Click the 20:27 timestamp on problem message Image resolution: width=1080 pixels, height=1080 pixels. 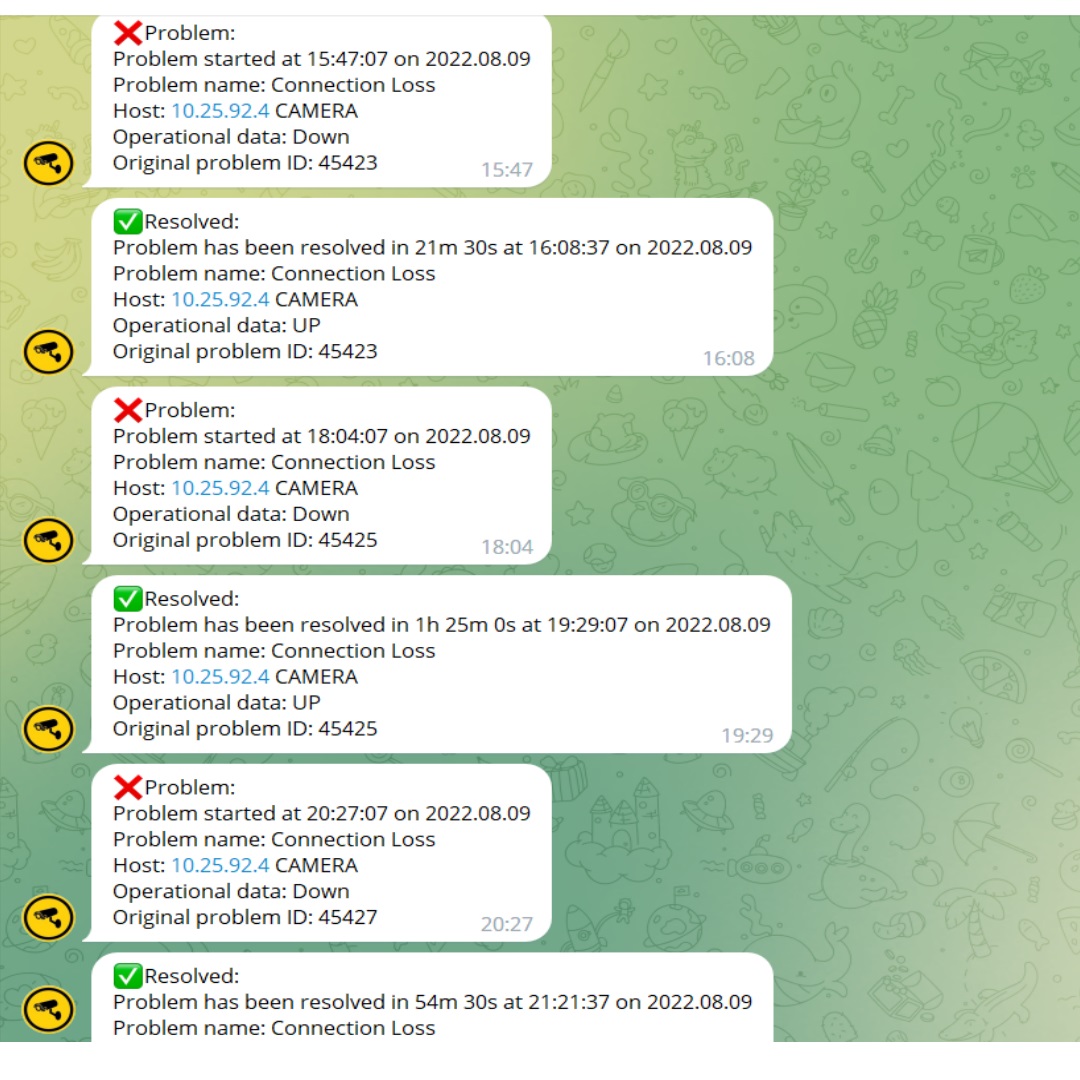pos(507,924)
